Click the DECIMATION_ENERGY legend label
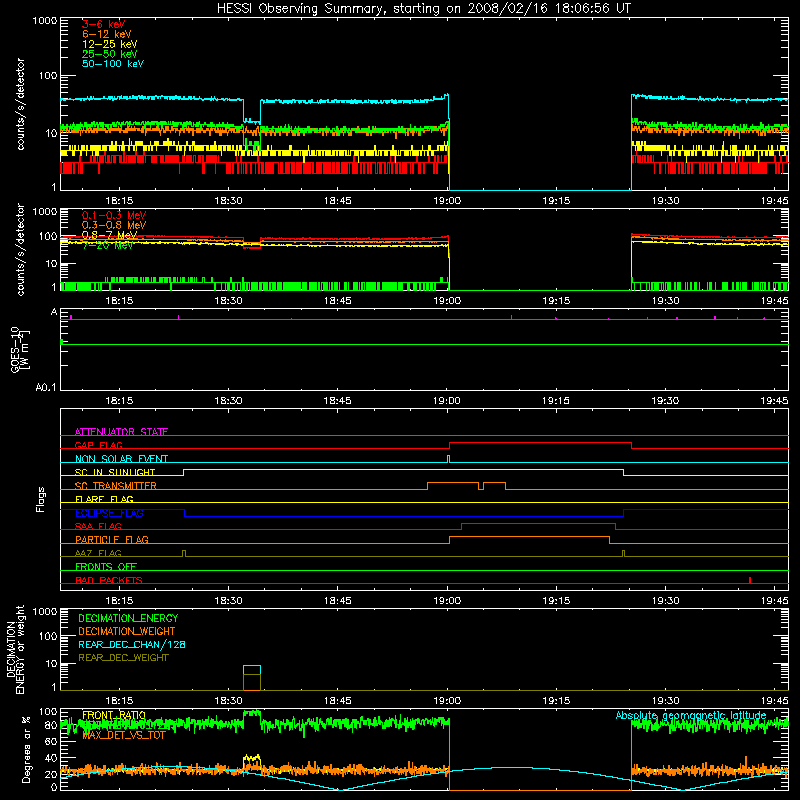The image size is (800, 800). pyautogui.click(x=128, y=618)
